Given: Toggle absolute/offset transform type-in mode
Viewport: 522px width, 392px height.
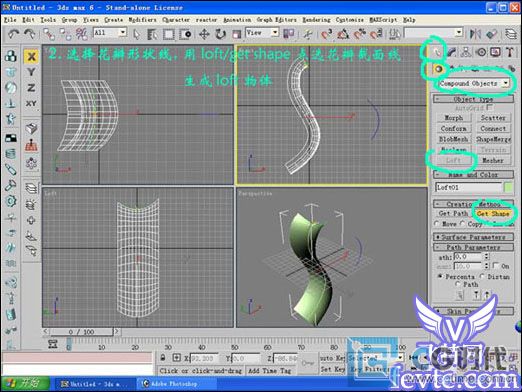Looking at the screenshot, I should point(177,358).
